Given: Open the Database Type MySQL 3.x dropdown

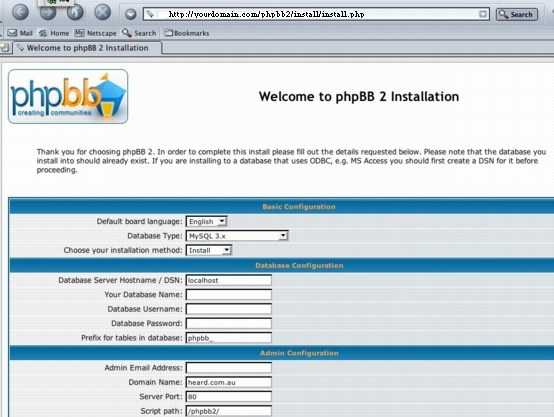Looking at the screenshot, I should 237,236.
